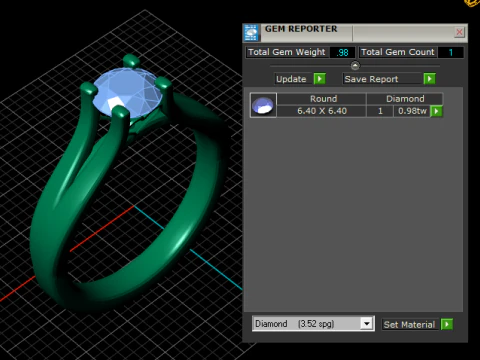480x360 pixels.
Task: Click the Diamond material cell in the gem row
Action: coord(405,99)
